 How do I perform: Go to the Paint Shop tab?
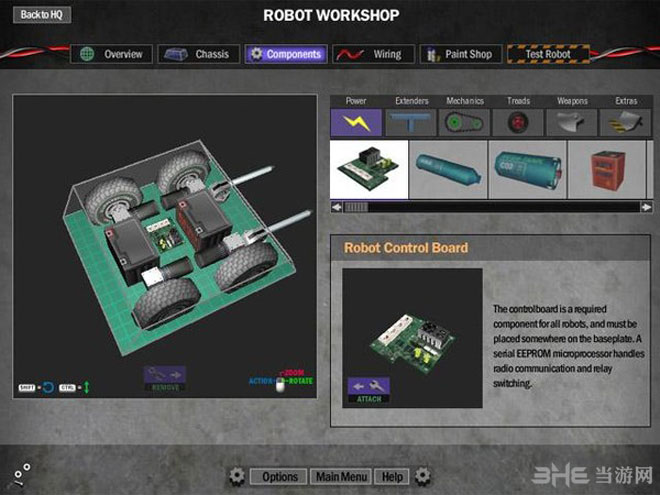[458, 54]
